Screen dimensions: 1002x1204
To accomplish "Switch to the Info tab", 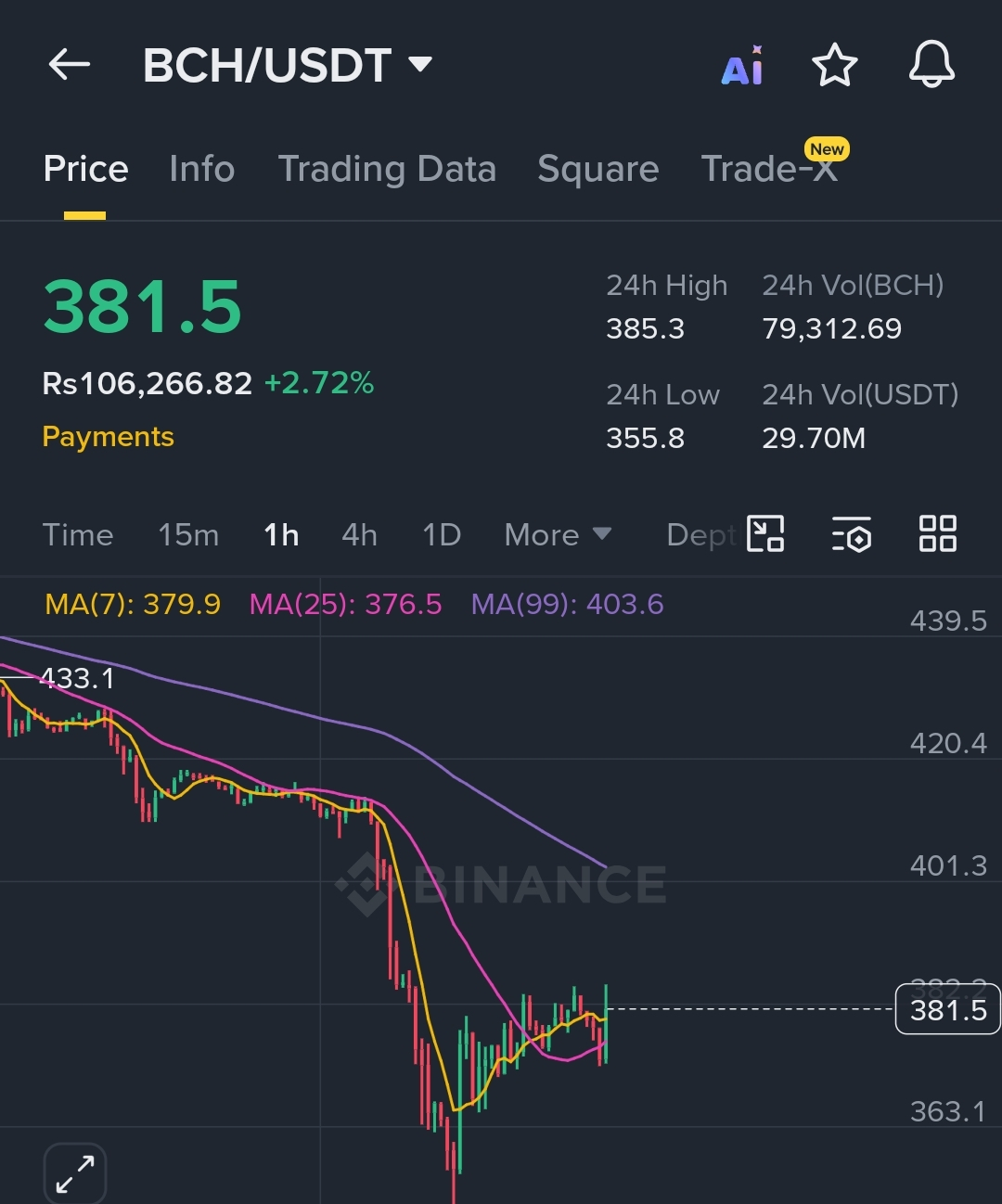I will [201, 169].
